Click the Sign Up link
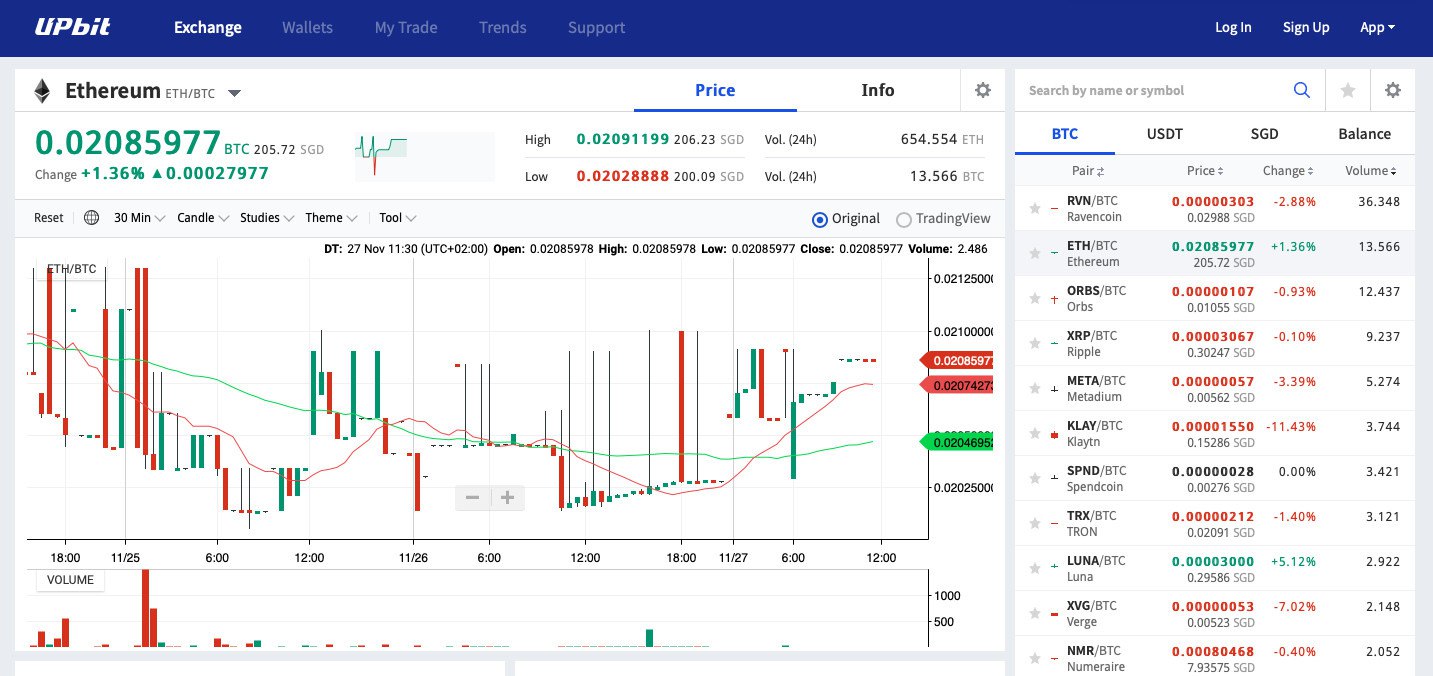Image resolution: width=1433 pixels, height=676 pixels. [1306, 27]
